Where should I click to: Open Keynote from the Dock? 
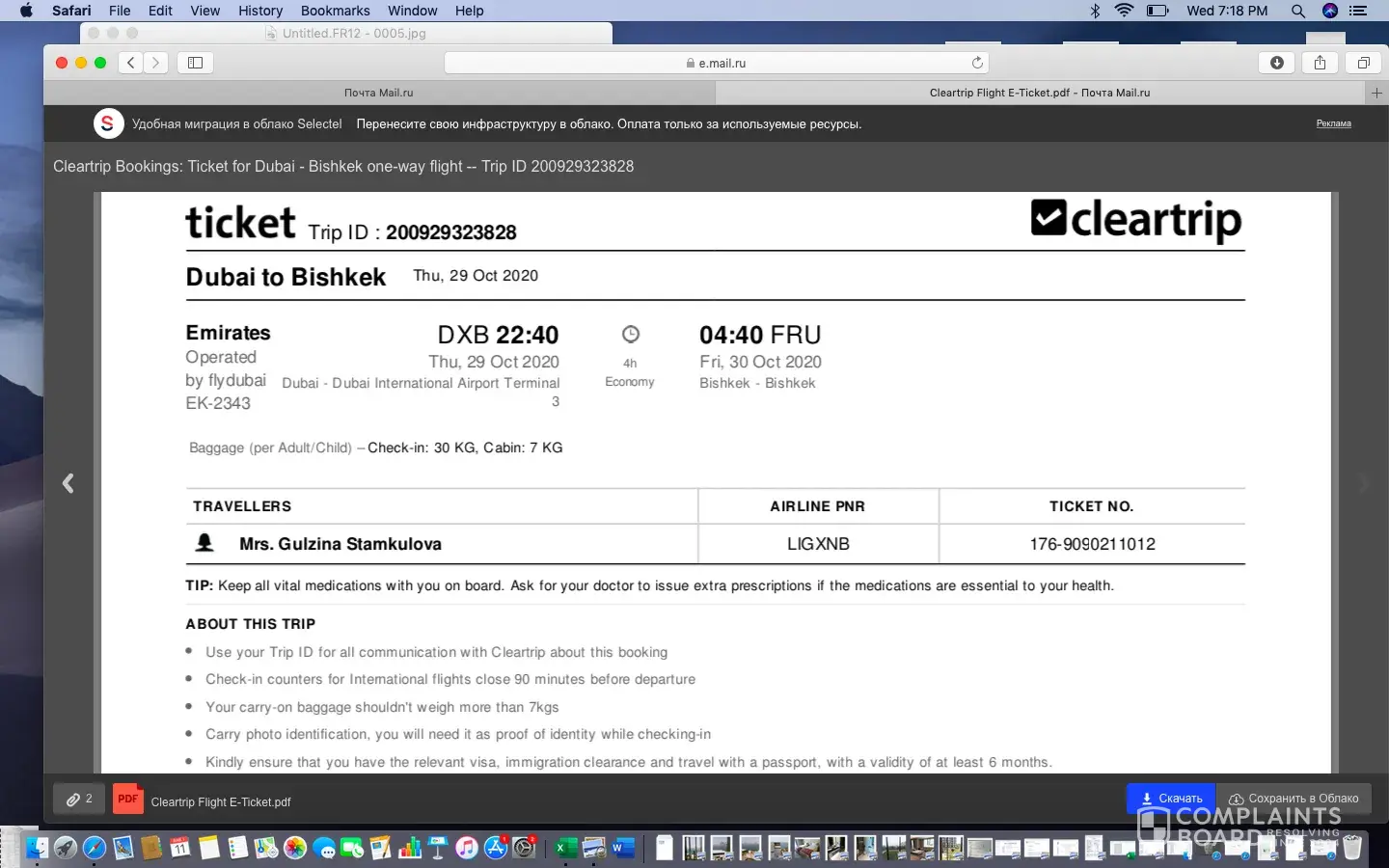438,848
